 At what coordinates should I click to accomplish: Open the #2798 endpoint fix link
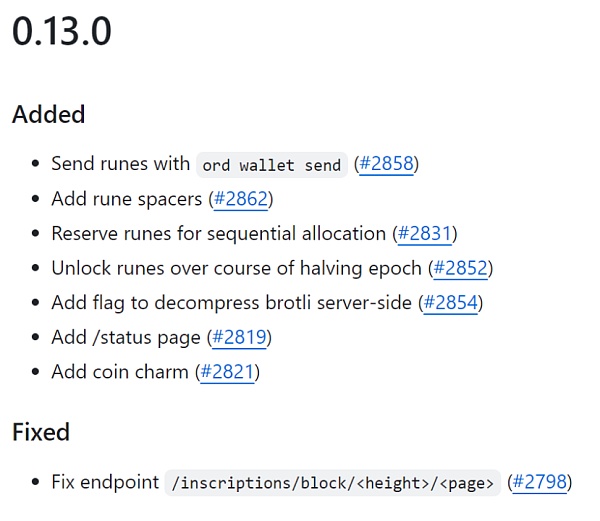pyautogui.click(x=540, y=482)
